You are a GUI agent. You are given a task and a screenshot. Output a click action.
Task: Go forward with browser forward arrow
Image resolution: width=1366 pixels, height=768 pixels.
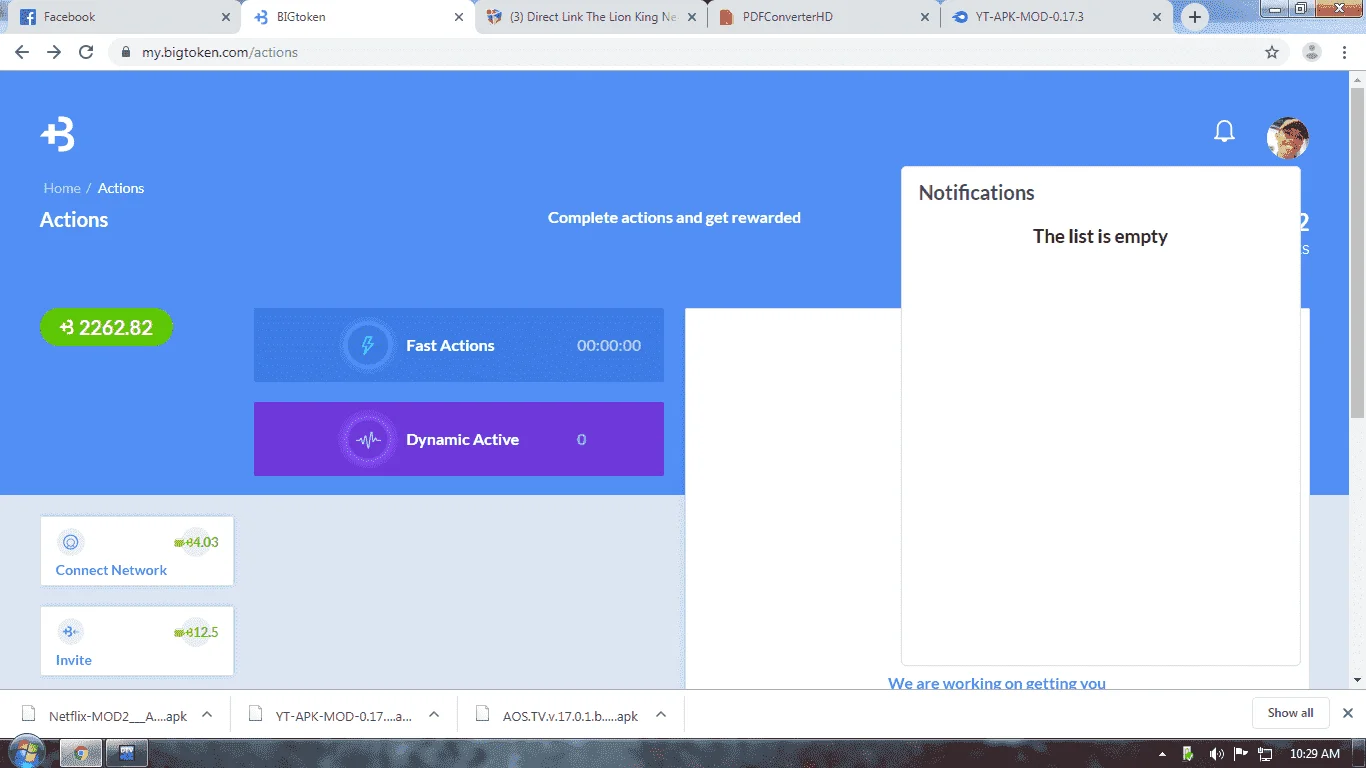[54, 52]
